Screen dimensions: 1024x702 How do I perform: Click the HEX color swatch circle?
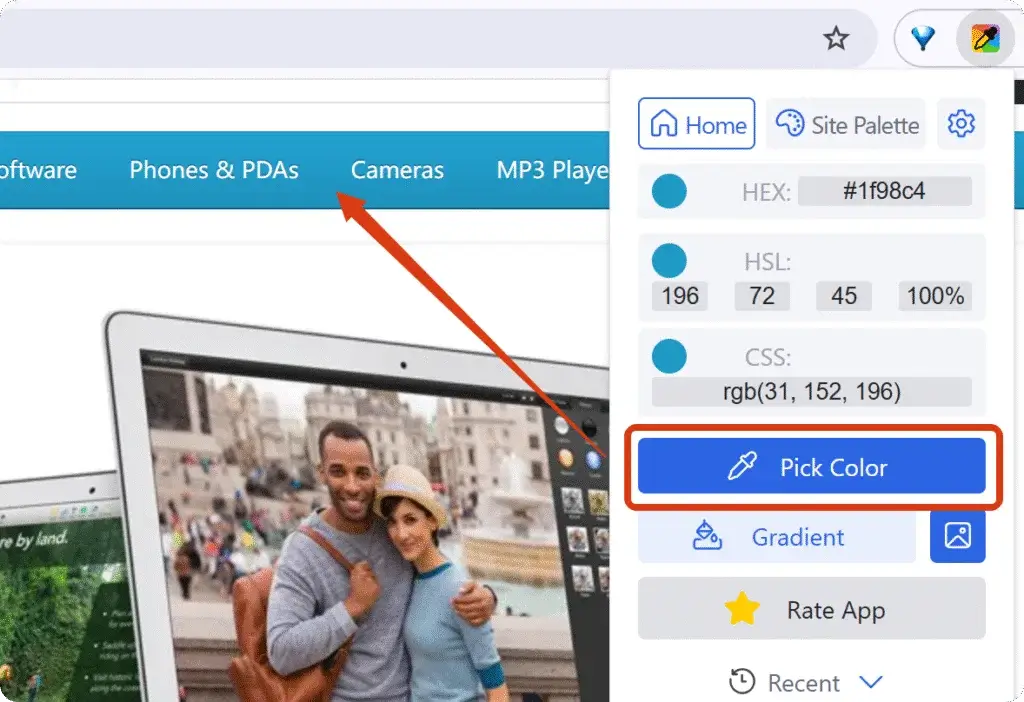pyautogui.click(x=669, y=191)
